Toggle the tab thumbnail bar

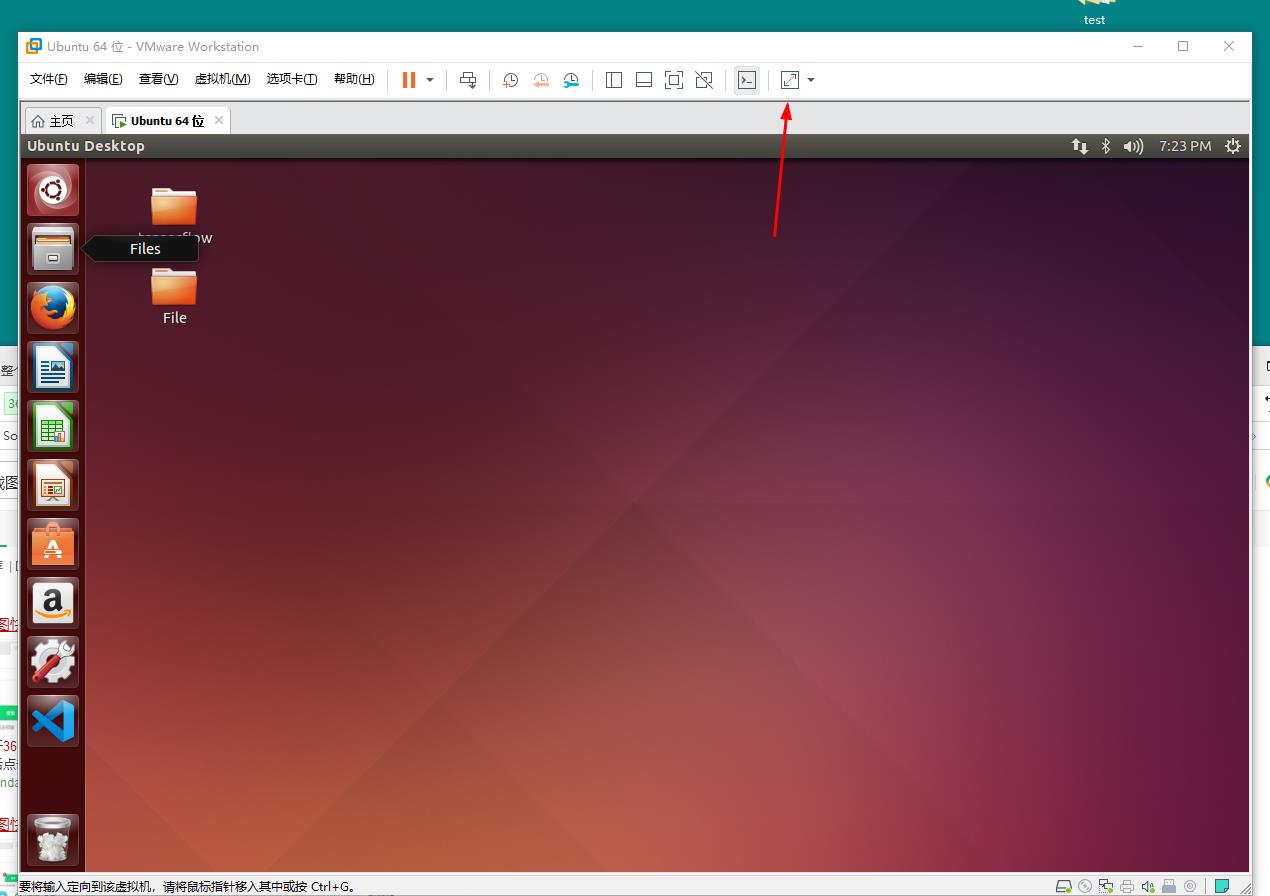pyautogui.click(x=643, y=80)
